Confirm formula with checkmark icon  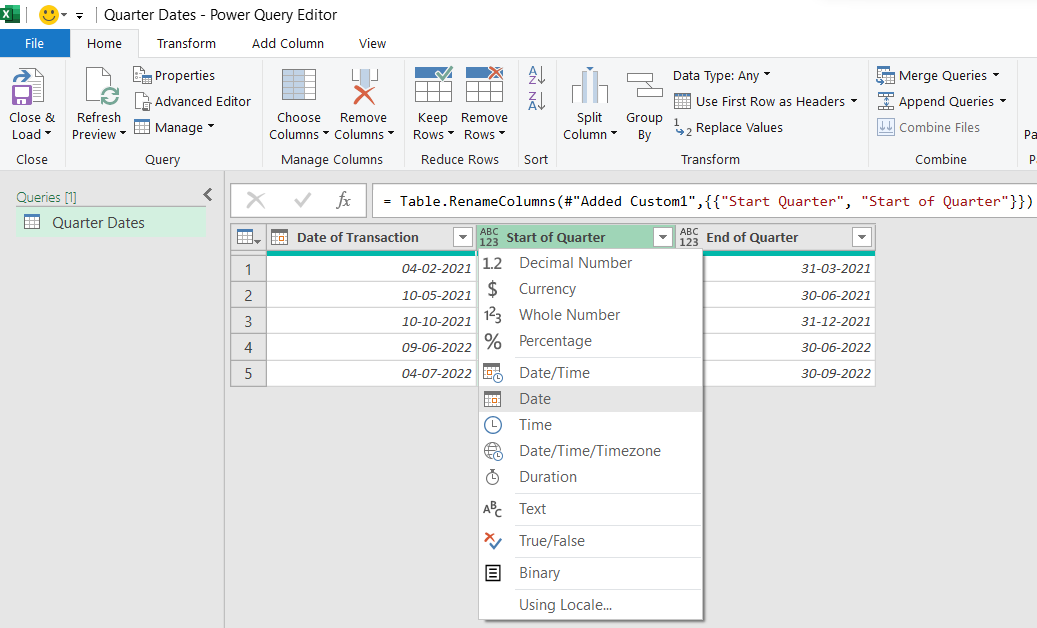(302, 200)
